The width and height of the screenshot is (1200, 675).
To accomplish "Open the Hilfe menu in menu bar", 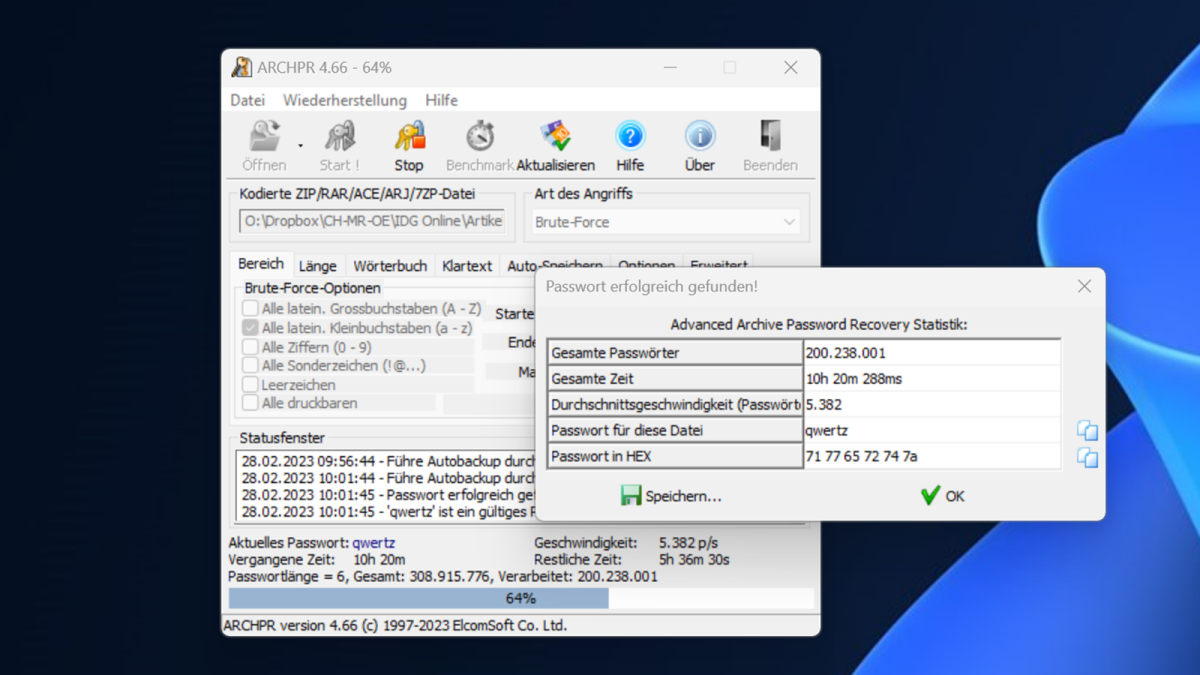I will point(441,100).
